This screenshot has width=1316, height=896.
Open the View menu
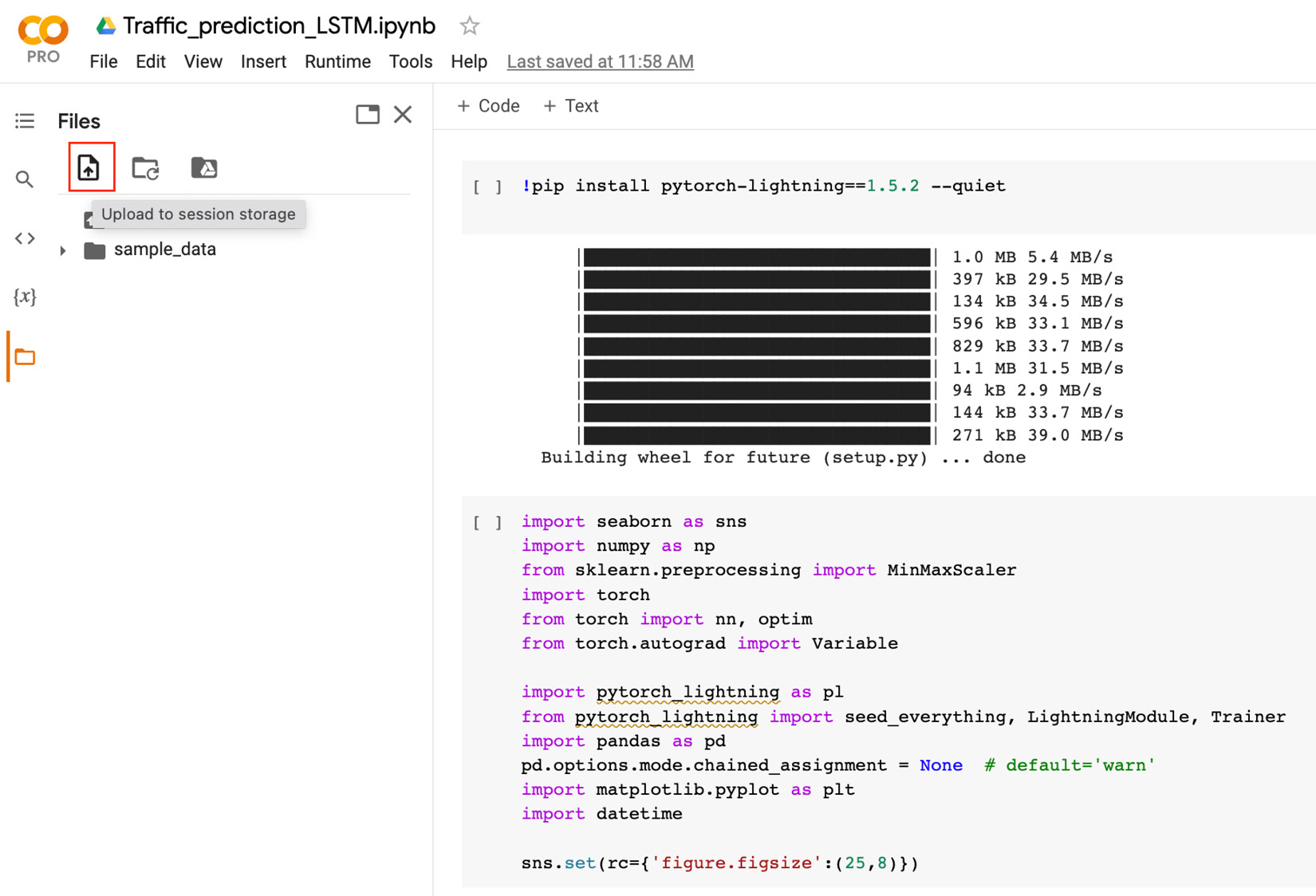pyautogui.click(x=203, y=61)
